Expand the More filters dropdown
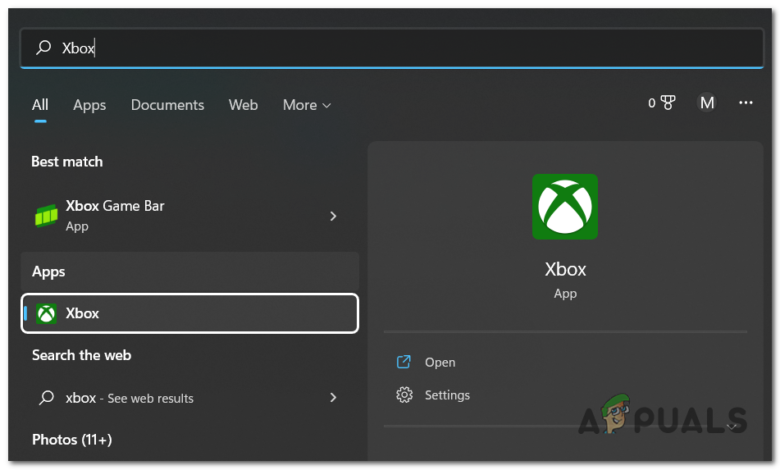The image size is (780, 470). point(306,105)
